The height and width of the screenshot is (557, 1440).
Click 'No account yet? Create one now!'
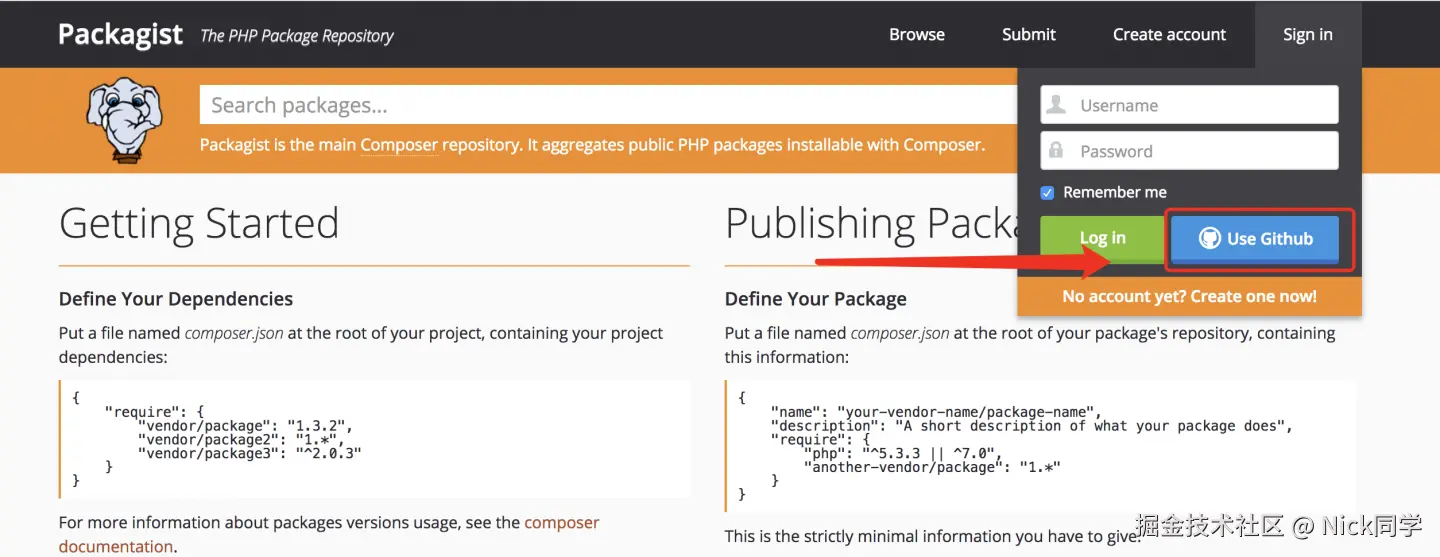click(x=1189, y=296)
